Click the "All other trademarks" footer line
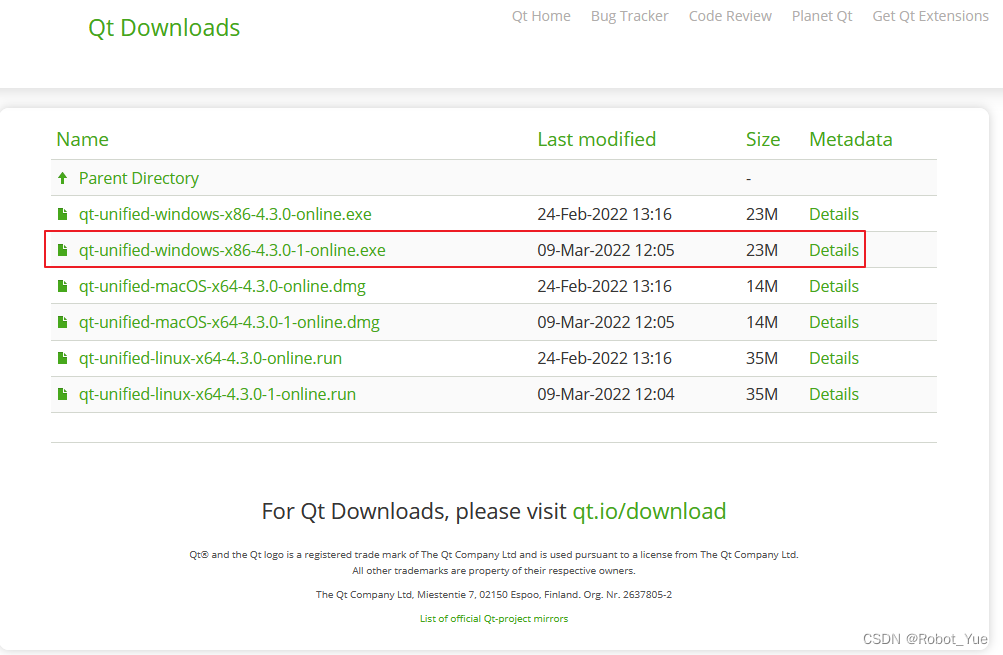1003x655 pixels. coord(494,571)
